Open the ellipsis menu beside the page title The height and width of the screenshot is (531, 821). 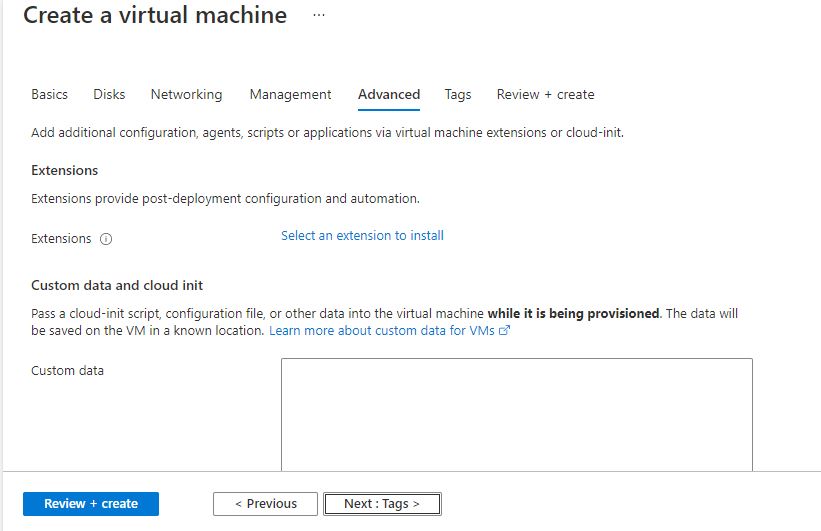(319, 16)
